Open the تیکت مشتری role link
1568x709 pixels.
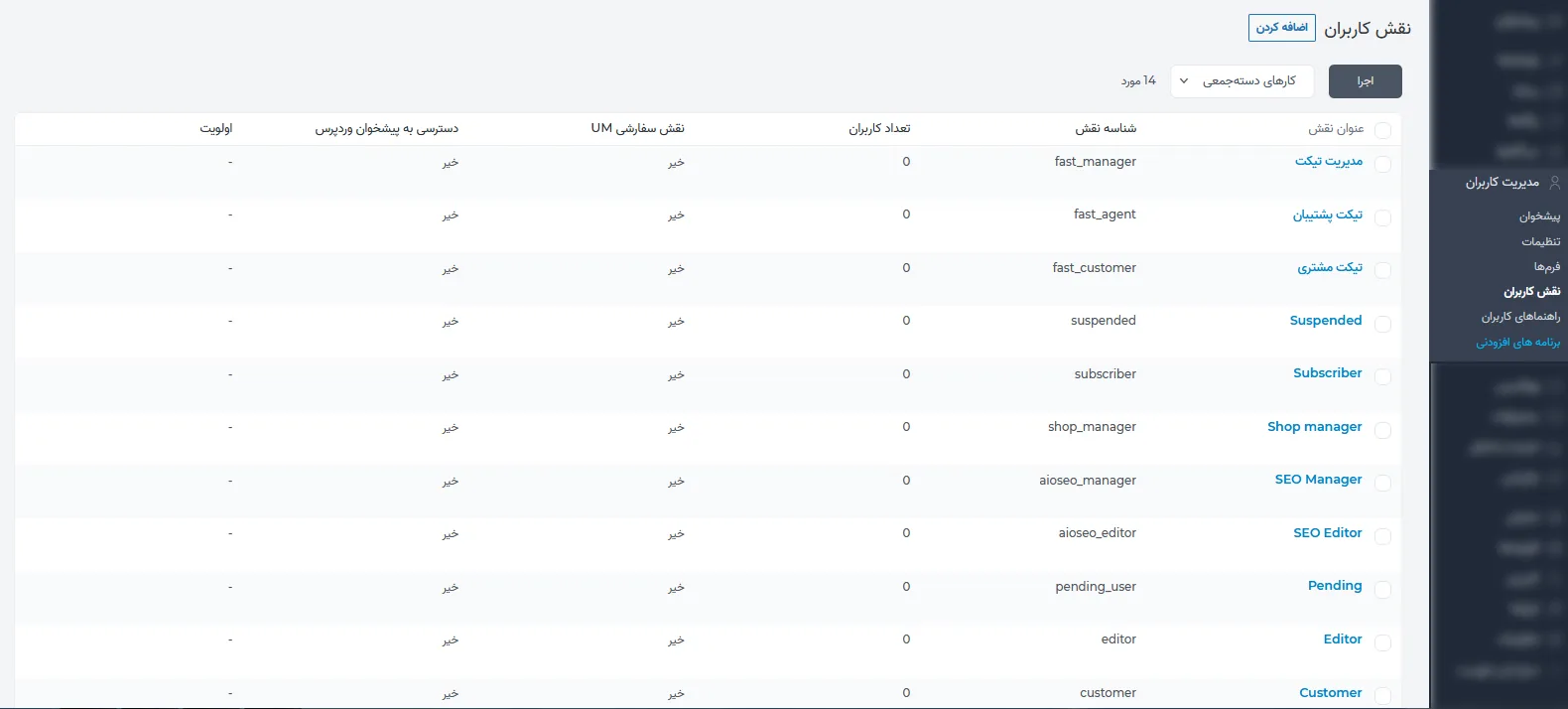click(x=1330, y=267)
